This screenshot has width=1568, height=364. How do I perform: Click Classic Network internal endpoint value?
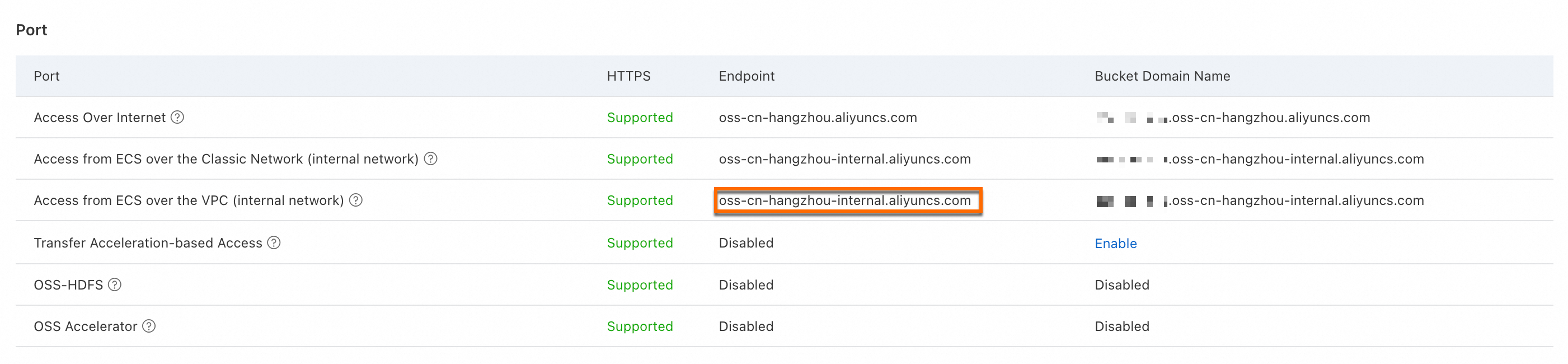[x=844, y=159]
